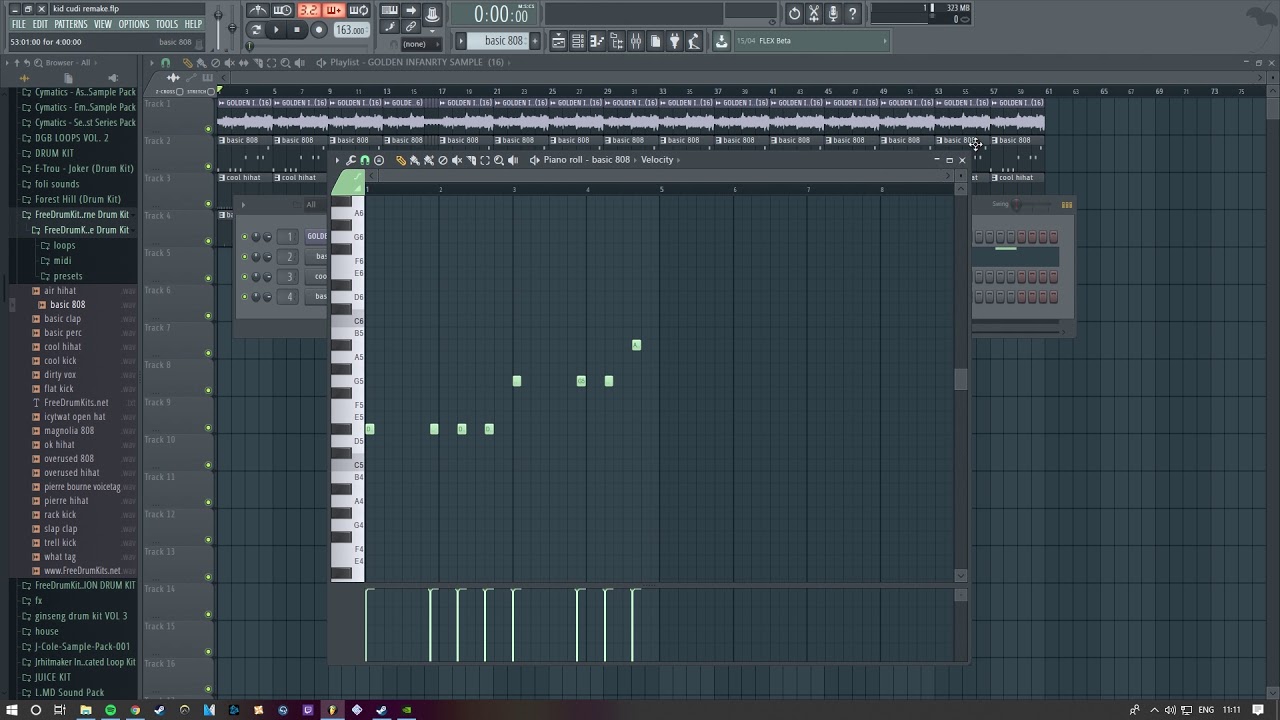The image size is (1280, 720).
Task: Open the FILE menu
Action: [x=19, y=24]
